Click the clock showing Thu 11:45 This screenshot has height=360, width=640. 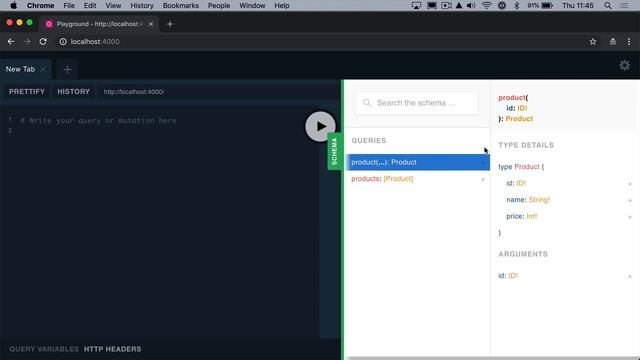point(578,6)
